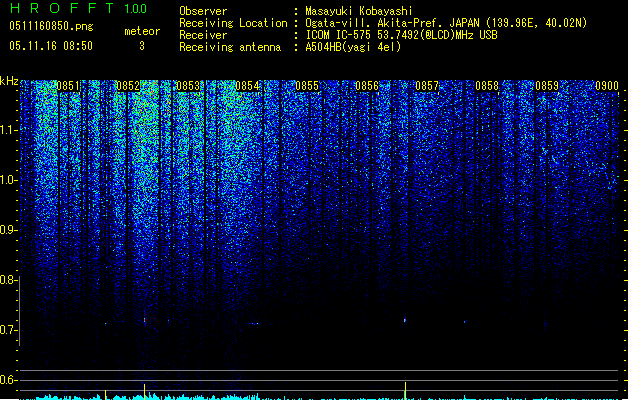The image size is (629, 400).
Task: Click the 0.7 kHz axis label
Action: (x=8, y=330)
